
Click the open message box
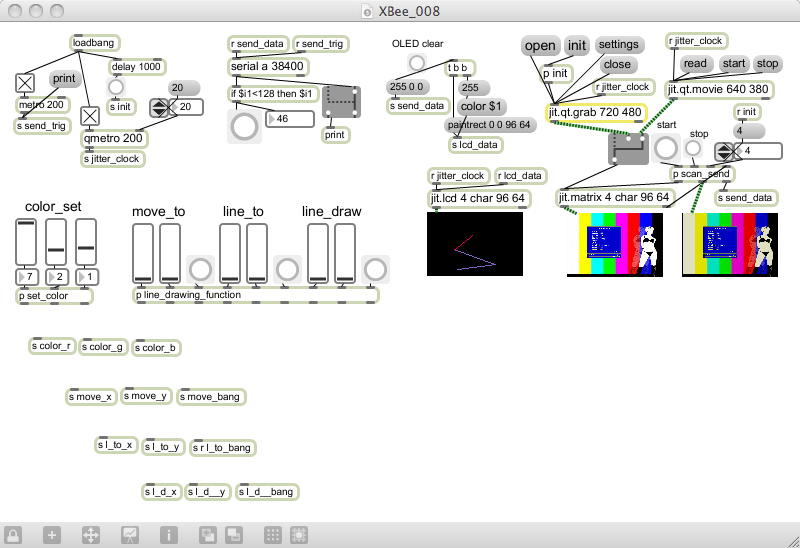(540, 46)
